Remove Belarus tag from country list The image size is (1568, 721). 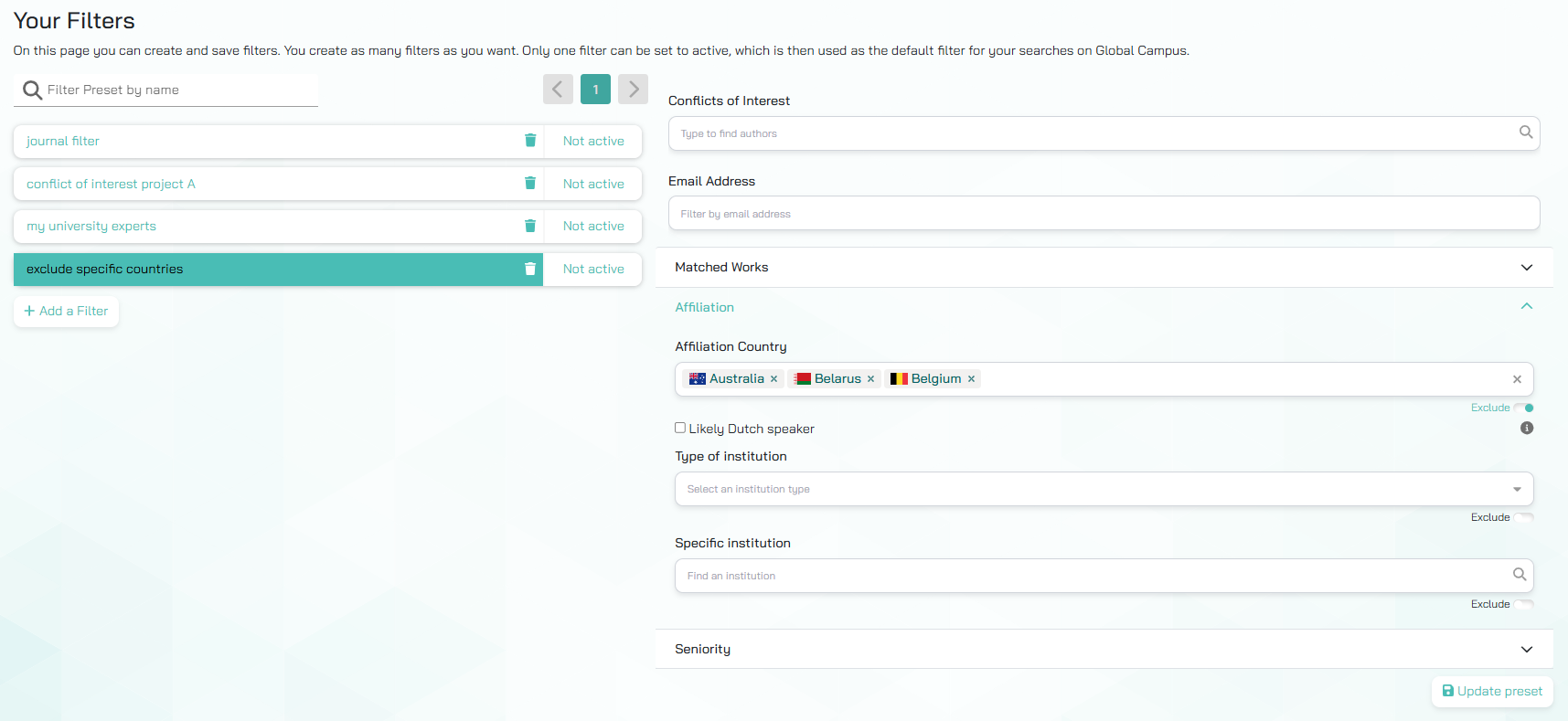point(870,379)
